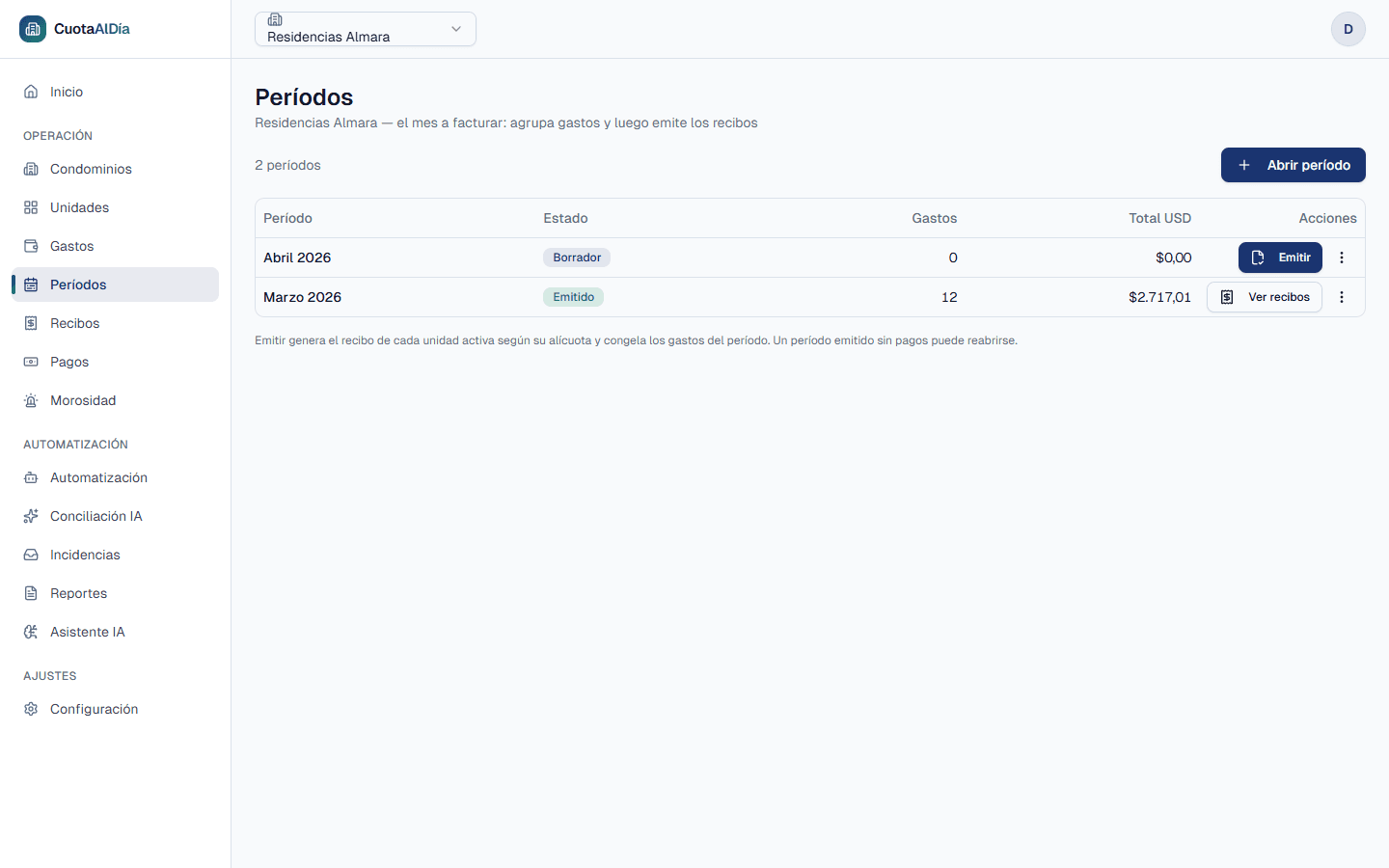Viewport: 1389px width, 868px height.
Task: Open more actions menu for Abril 2026
Action: point(1342,258)
